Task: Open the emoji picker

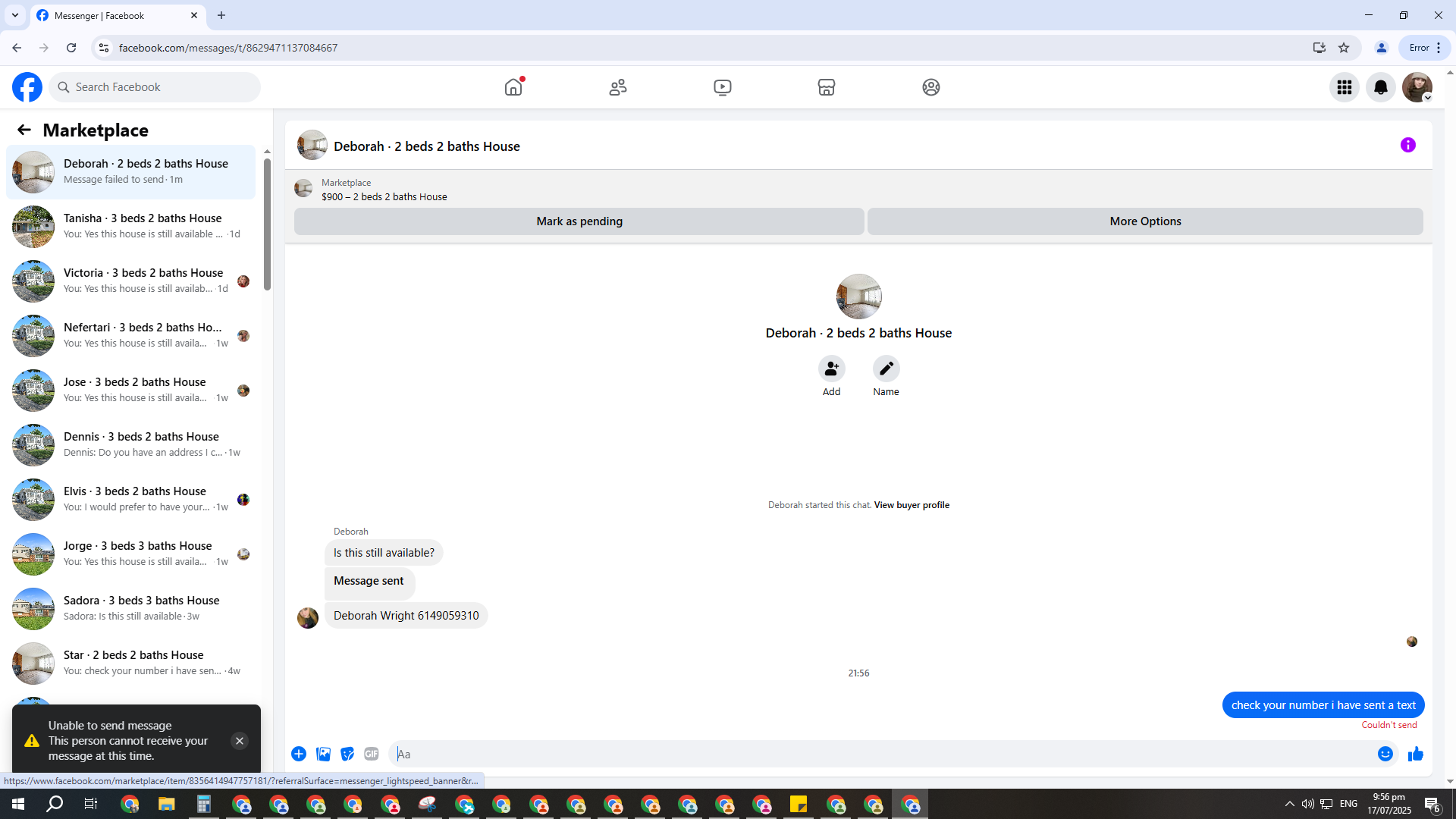Action: [1385, 754]
